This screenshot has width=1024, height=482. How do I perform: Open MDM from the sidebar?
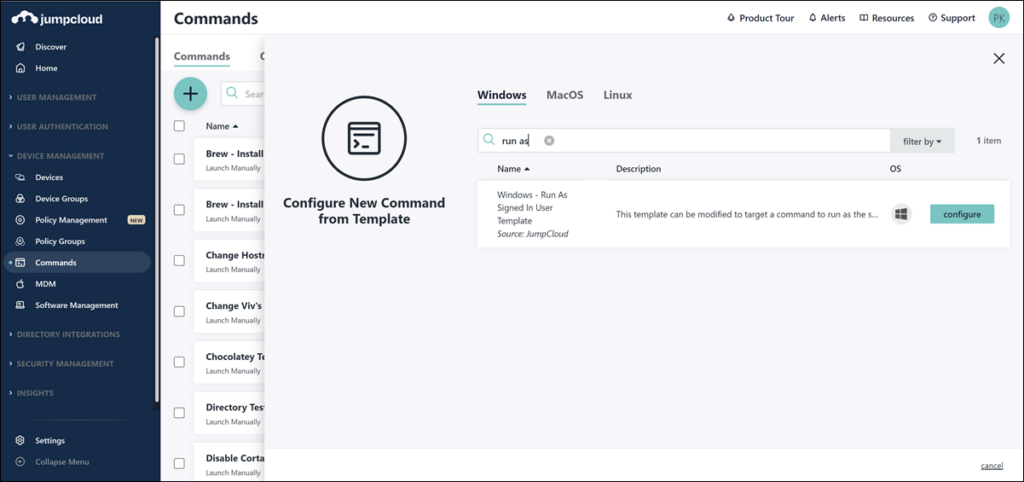point(45,284)
